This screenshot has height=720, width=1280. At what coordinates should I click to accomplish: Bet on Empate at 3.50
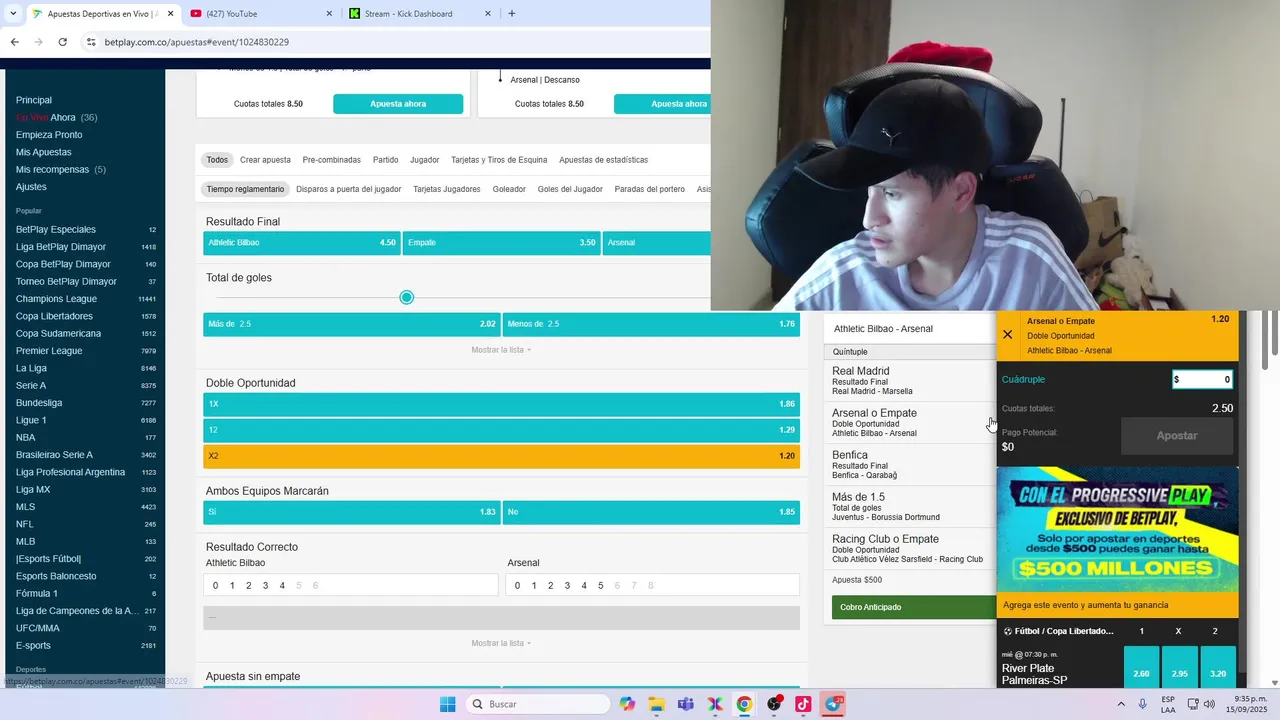click(x=501, y=243)
